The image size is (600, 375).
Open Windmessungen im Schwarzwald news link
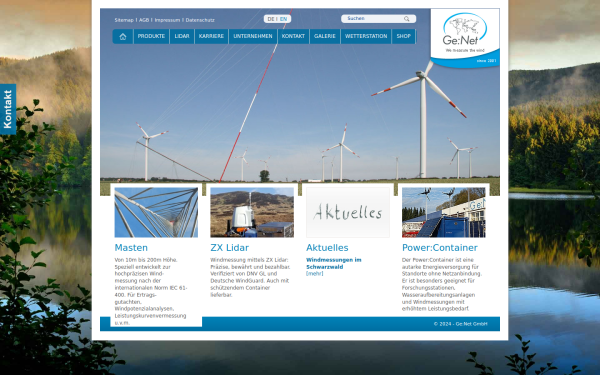click(x=334, y=263)
